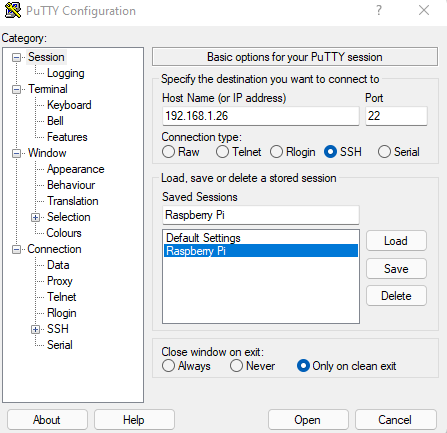Viewport: 447px width, 433px height.
Task: Load the selected saved session
Action: tap(396, 241)
